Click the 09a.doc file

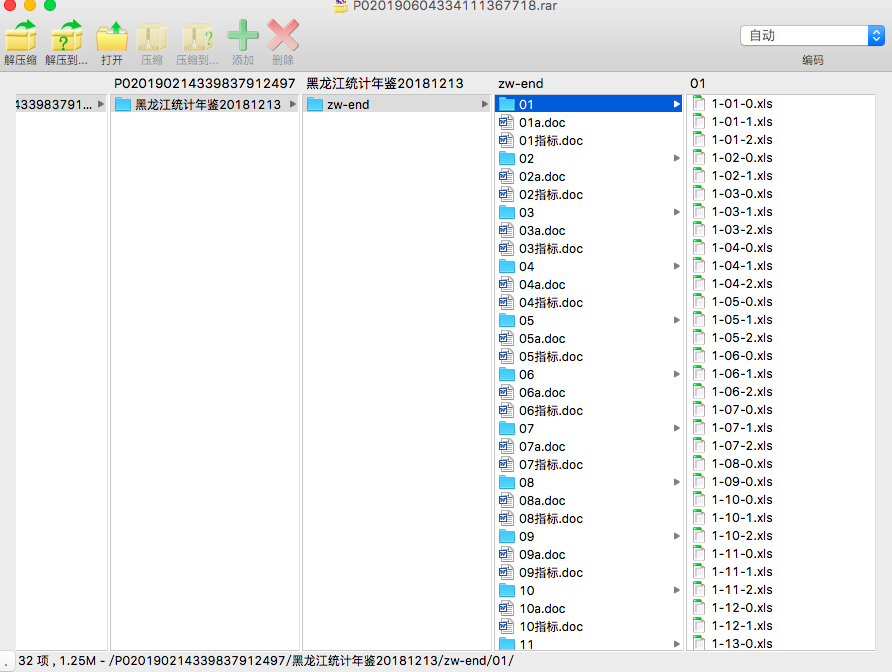(589, 554)
